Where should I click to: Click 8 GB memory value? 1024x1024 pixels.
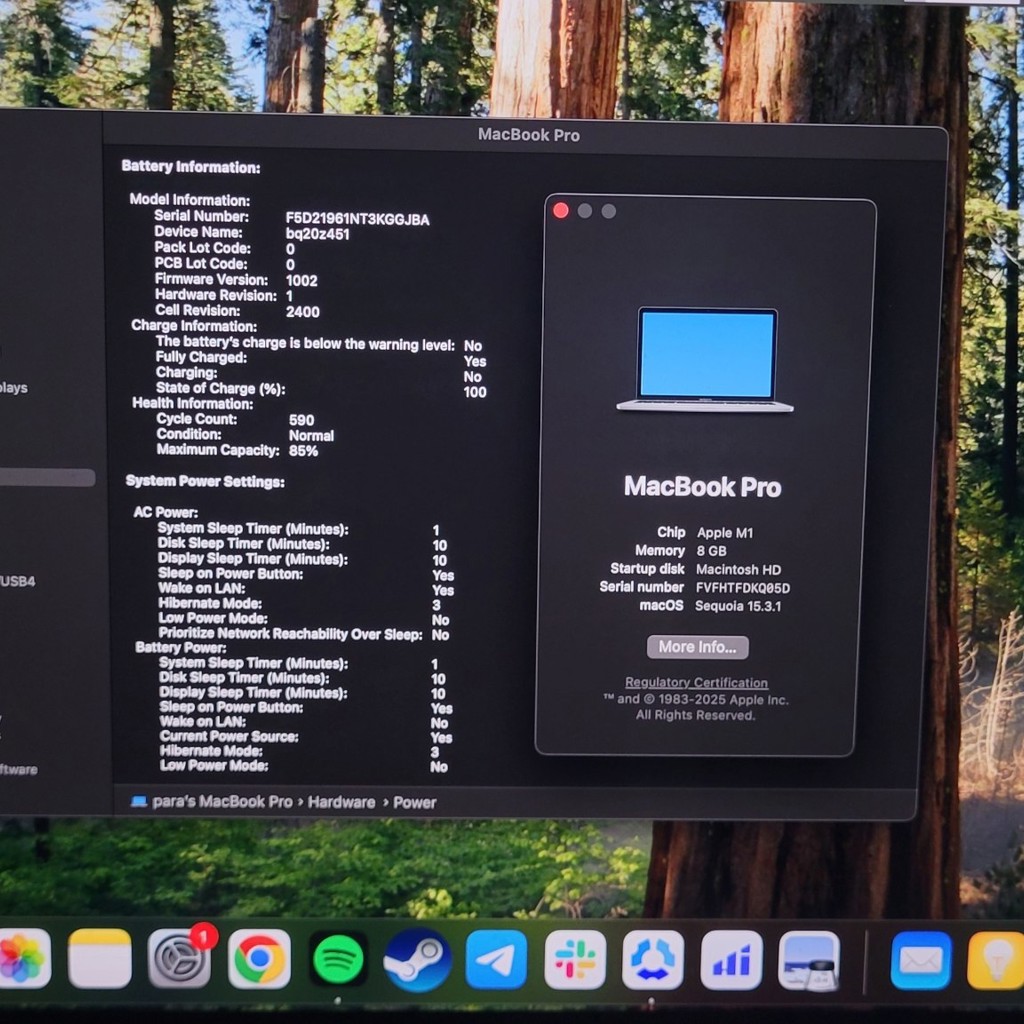(711, 551)
